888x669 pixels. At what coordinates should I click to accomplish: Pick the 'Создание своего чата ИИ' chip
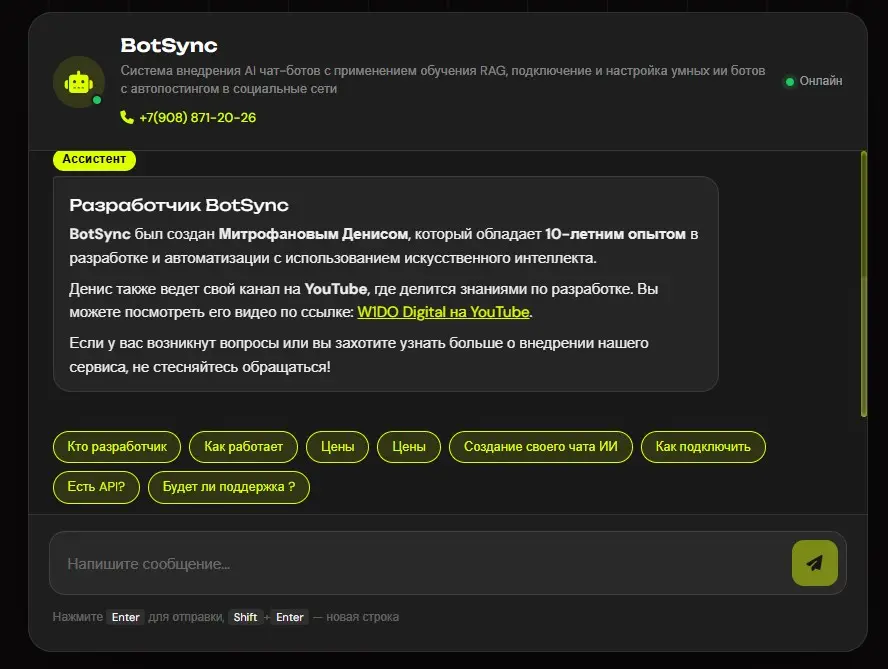coord(541,447)
